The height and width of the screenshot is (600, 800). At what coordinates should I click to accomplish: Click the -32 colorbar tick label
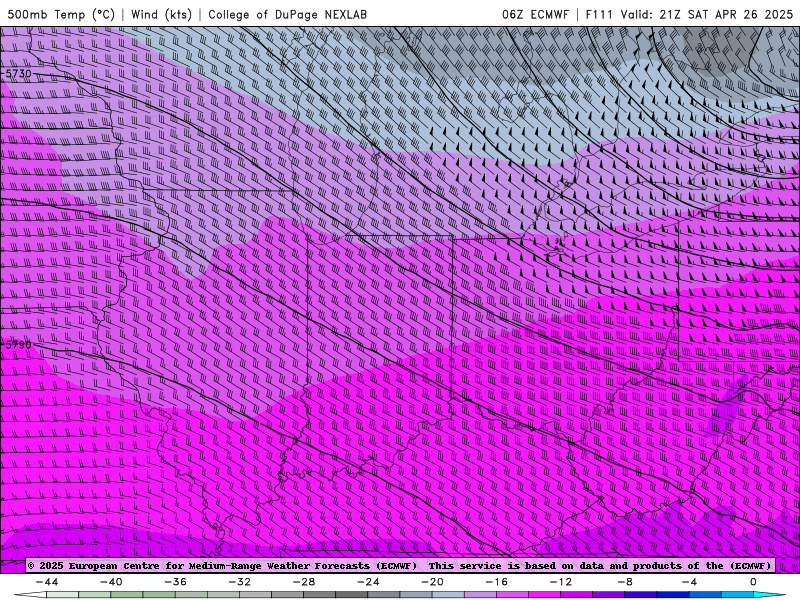(x=239, y=582)
